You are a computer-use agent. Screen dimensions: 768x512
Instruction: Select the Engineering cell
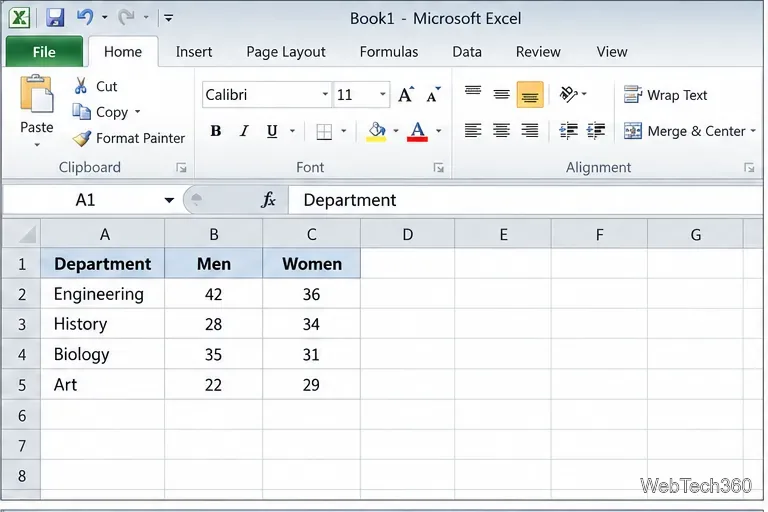[102, 294]
